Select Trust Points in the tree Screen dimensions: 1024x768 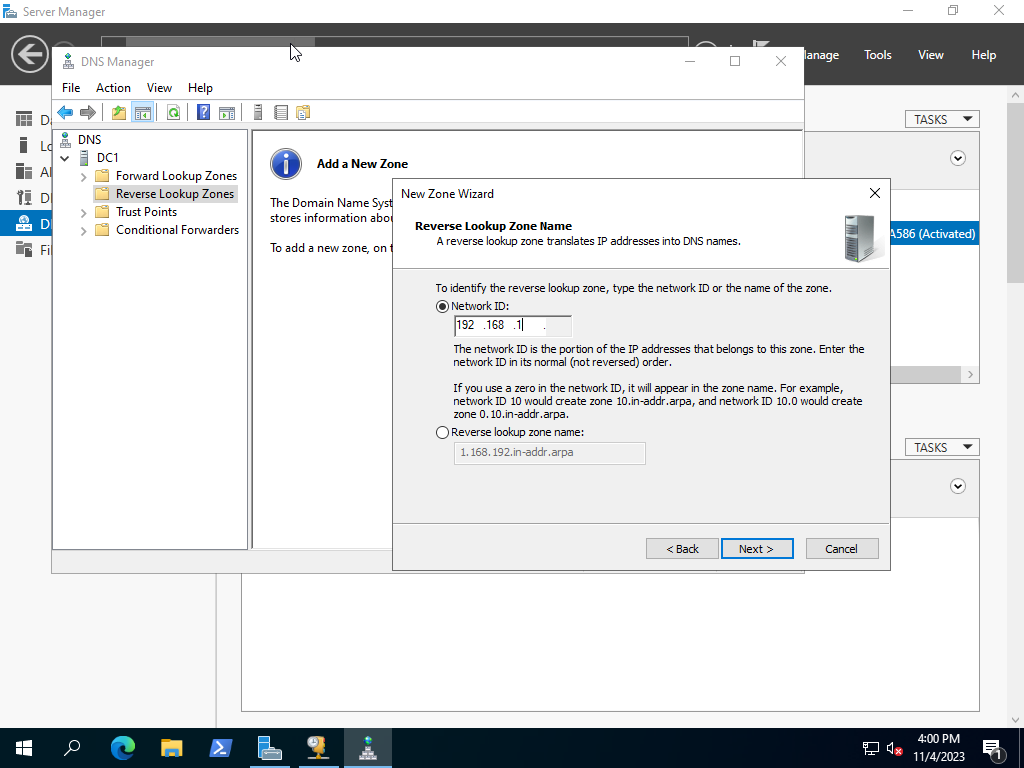click(146, 212)
